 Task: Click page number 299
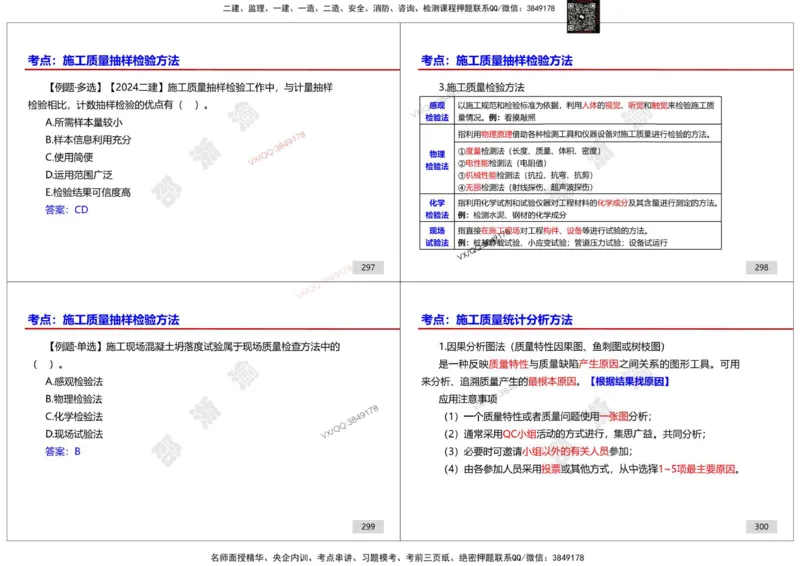click(x=368, y=527)
